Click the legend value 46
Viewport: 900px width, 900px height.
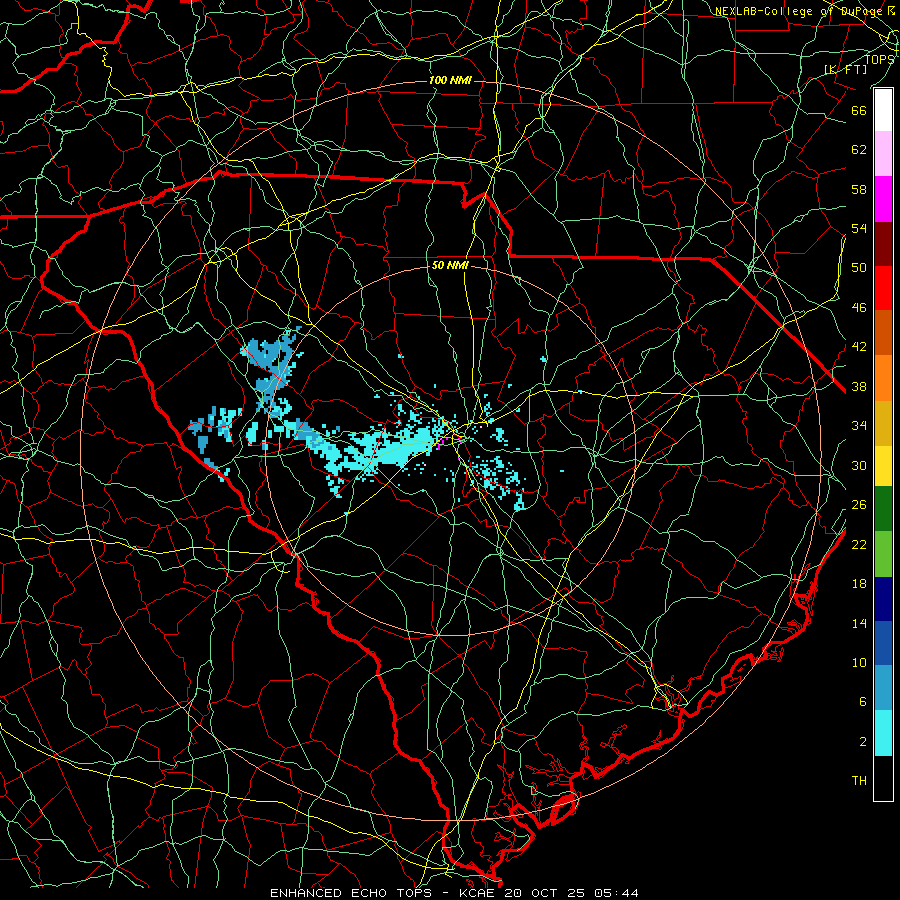[x=859, y=308]
